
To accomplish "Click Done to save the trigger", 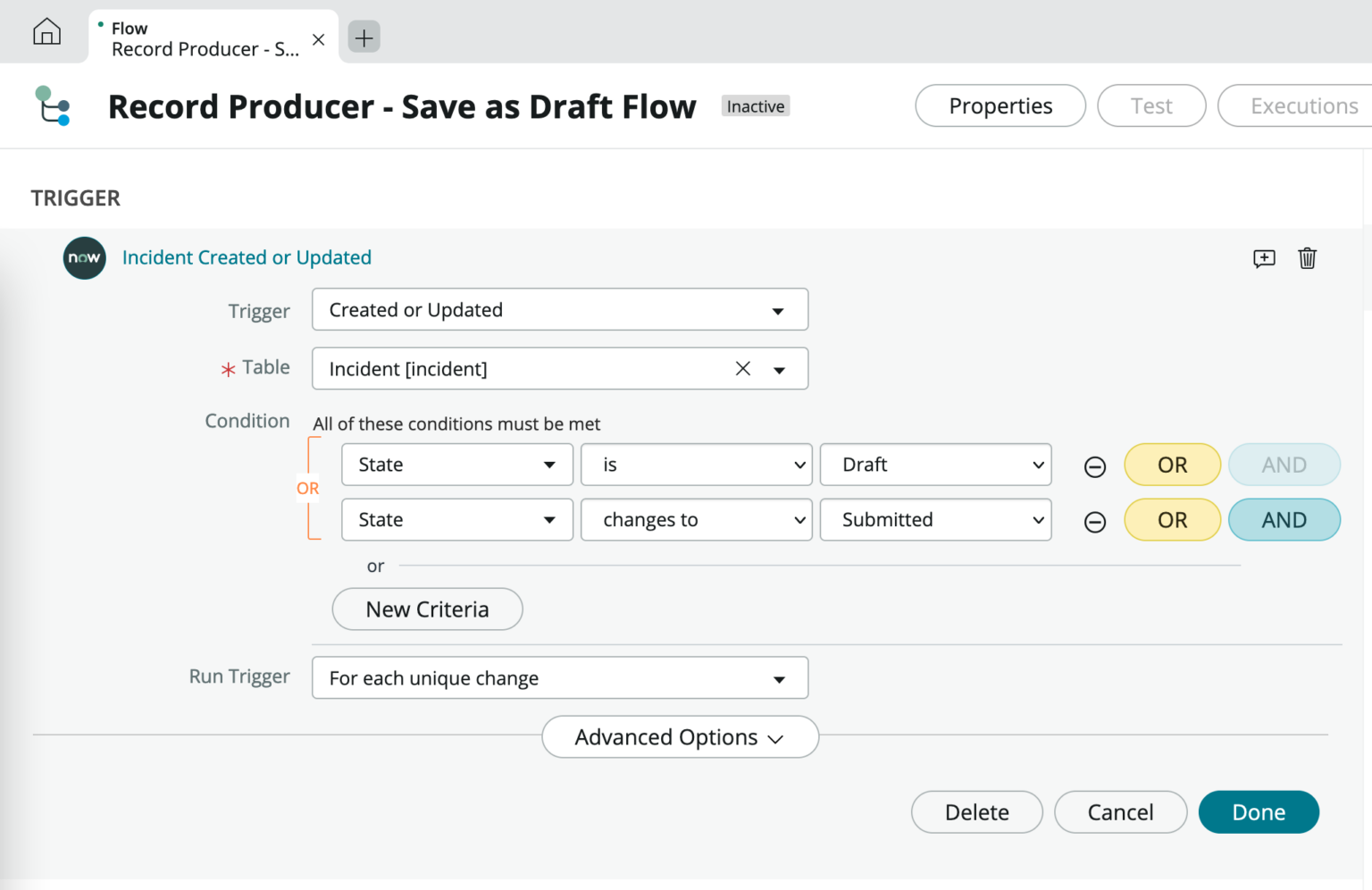I will tap(1258, 812).
